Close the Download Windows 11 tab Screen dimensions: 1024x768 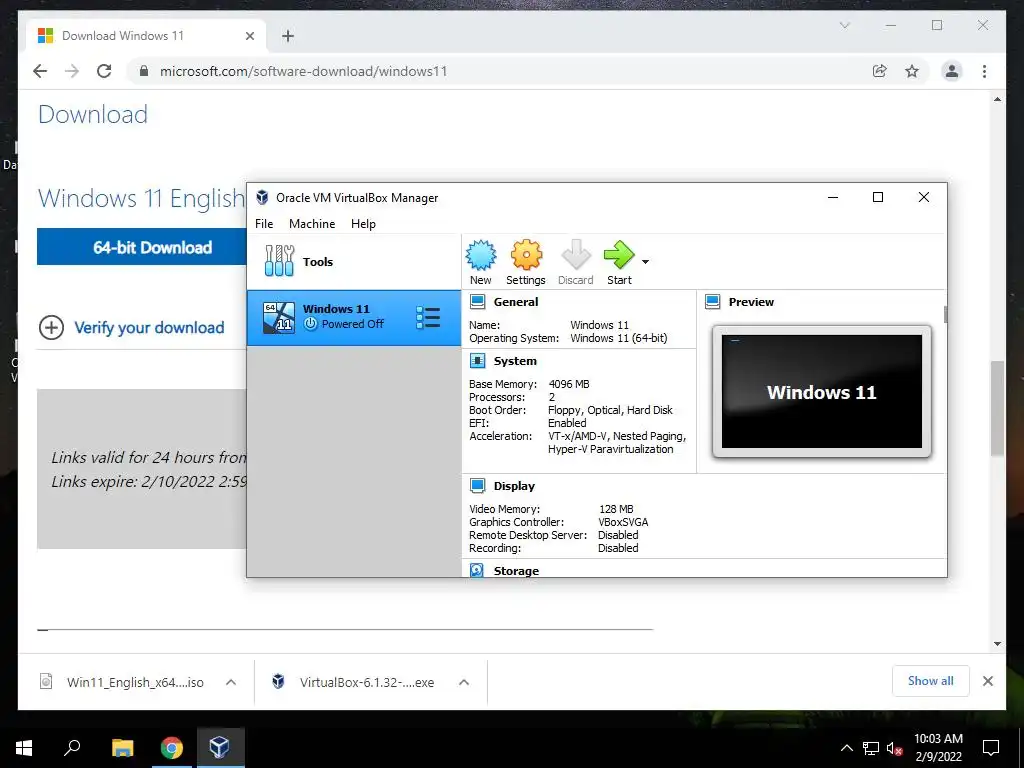coord(249,36)
